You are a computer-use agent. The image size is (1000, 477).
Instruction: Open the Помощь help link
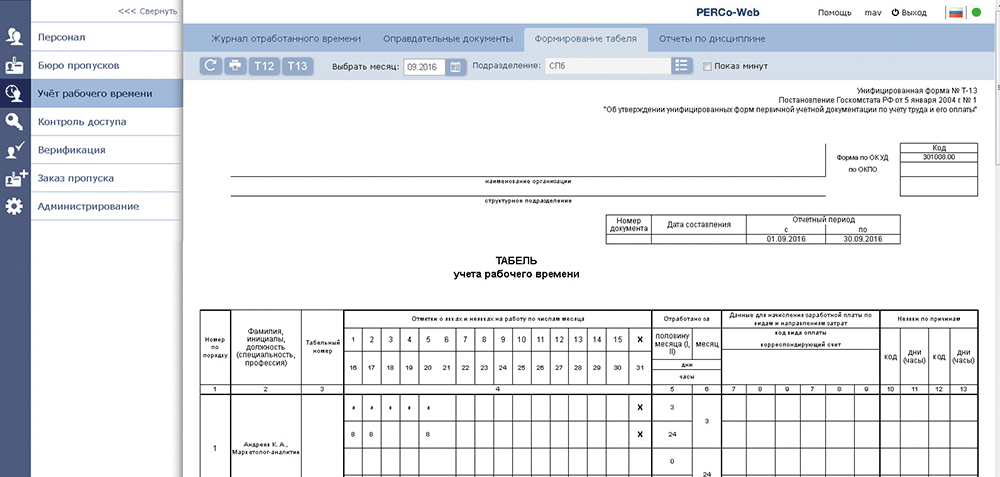pos(835,12)
